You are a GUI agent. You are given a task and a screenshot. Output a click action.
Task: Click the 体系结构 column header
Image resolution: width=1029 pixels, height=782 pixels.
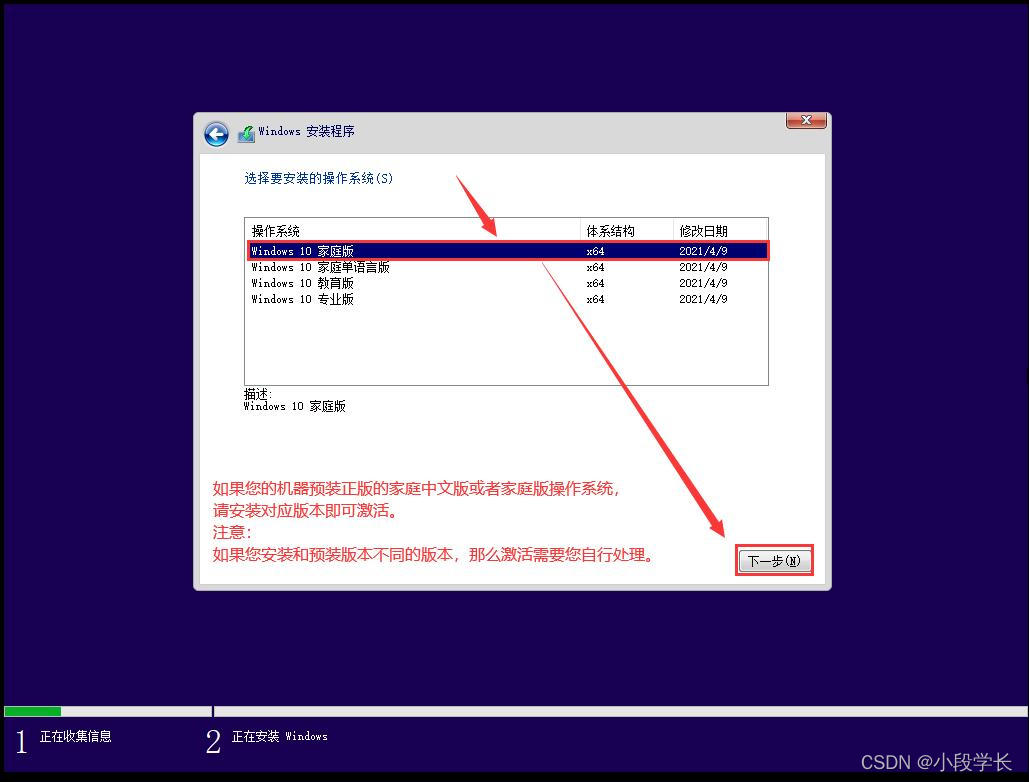point(612,229)
